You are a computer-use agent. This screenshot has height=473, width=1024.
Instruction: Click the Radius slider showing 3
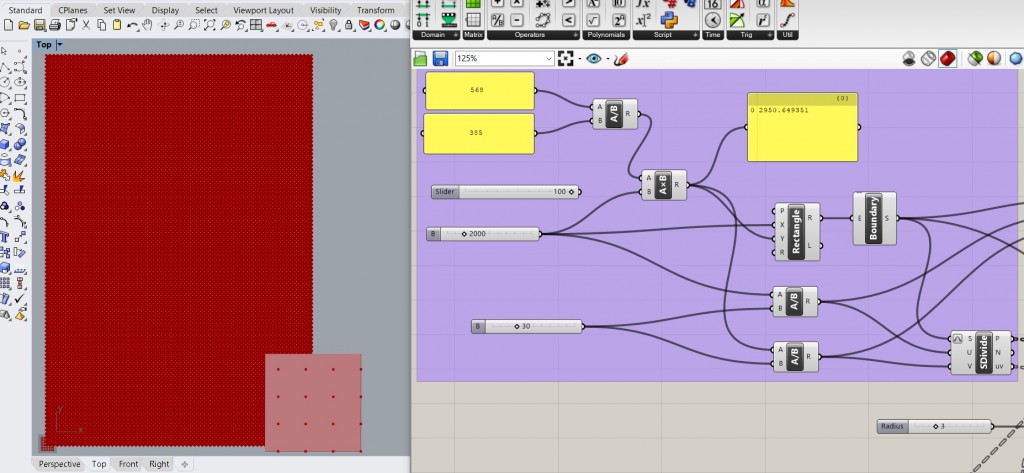(934, 427)
